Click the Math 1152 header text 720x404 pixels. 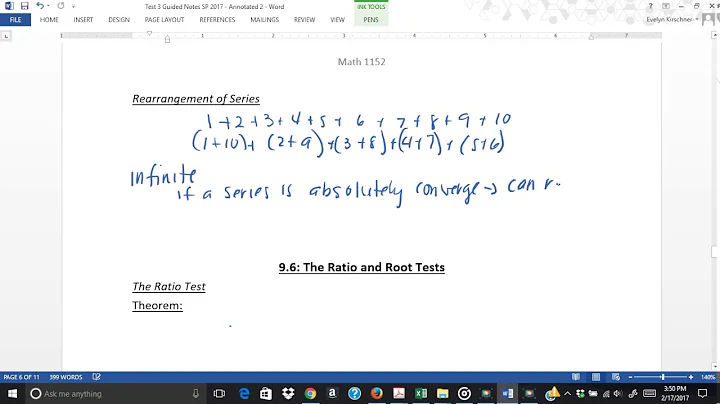(361, 62)
